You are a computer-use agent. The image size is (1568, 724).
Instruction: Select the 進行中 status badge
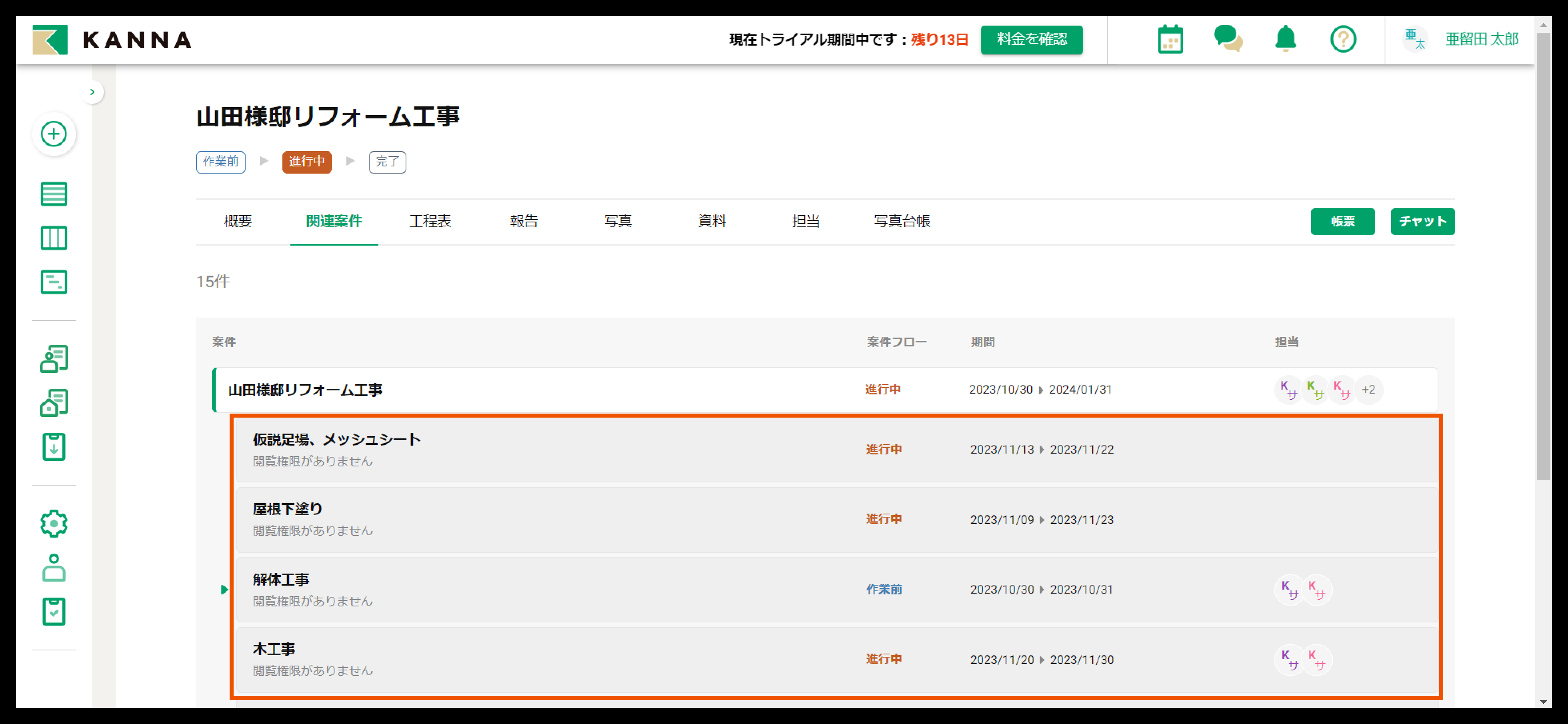pos(307,162)
